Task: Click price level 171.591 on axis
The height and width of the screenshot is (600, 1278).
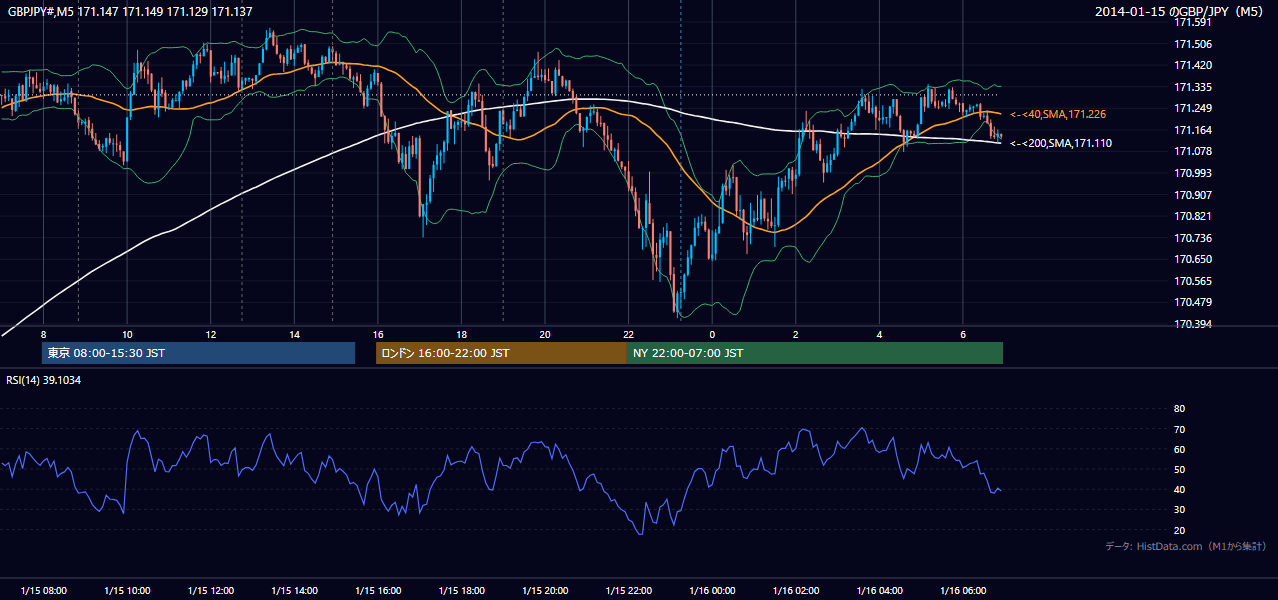Action: pyautogui.click(x=1193, y=23)
